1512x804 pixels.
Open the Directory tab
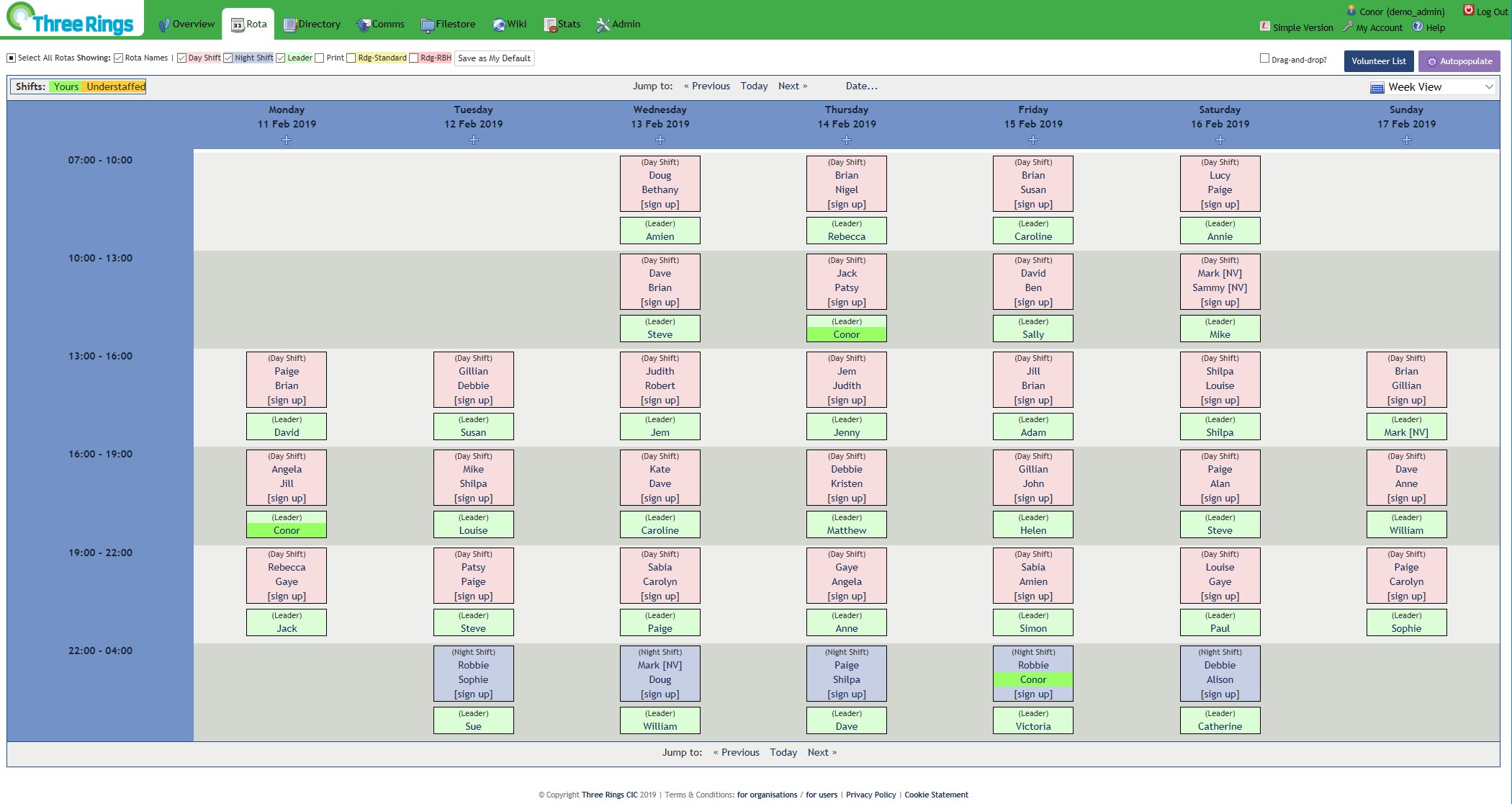click(312, 24)
